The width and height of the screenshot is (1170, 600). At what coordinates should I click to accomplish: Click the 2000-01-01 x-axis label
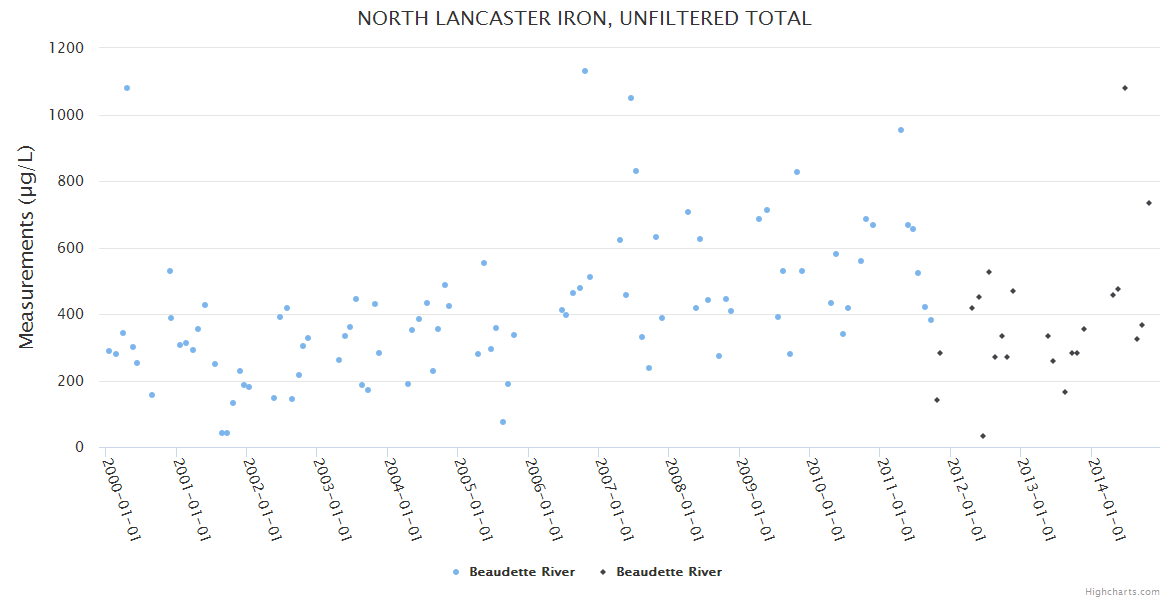point(121,499)
